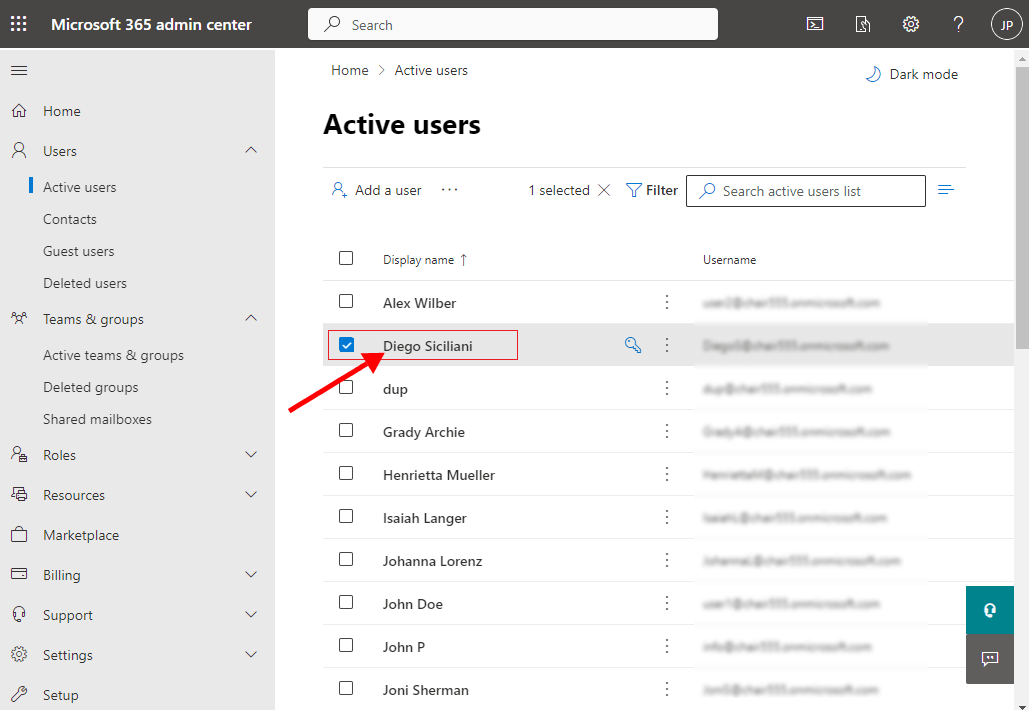
Task: Open Guest users in left navigation
Action: click(78, 251)
